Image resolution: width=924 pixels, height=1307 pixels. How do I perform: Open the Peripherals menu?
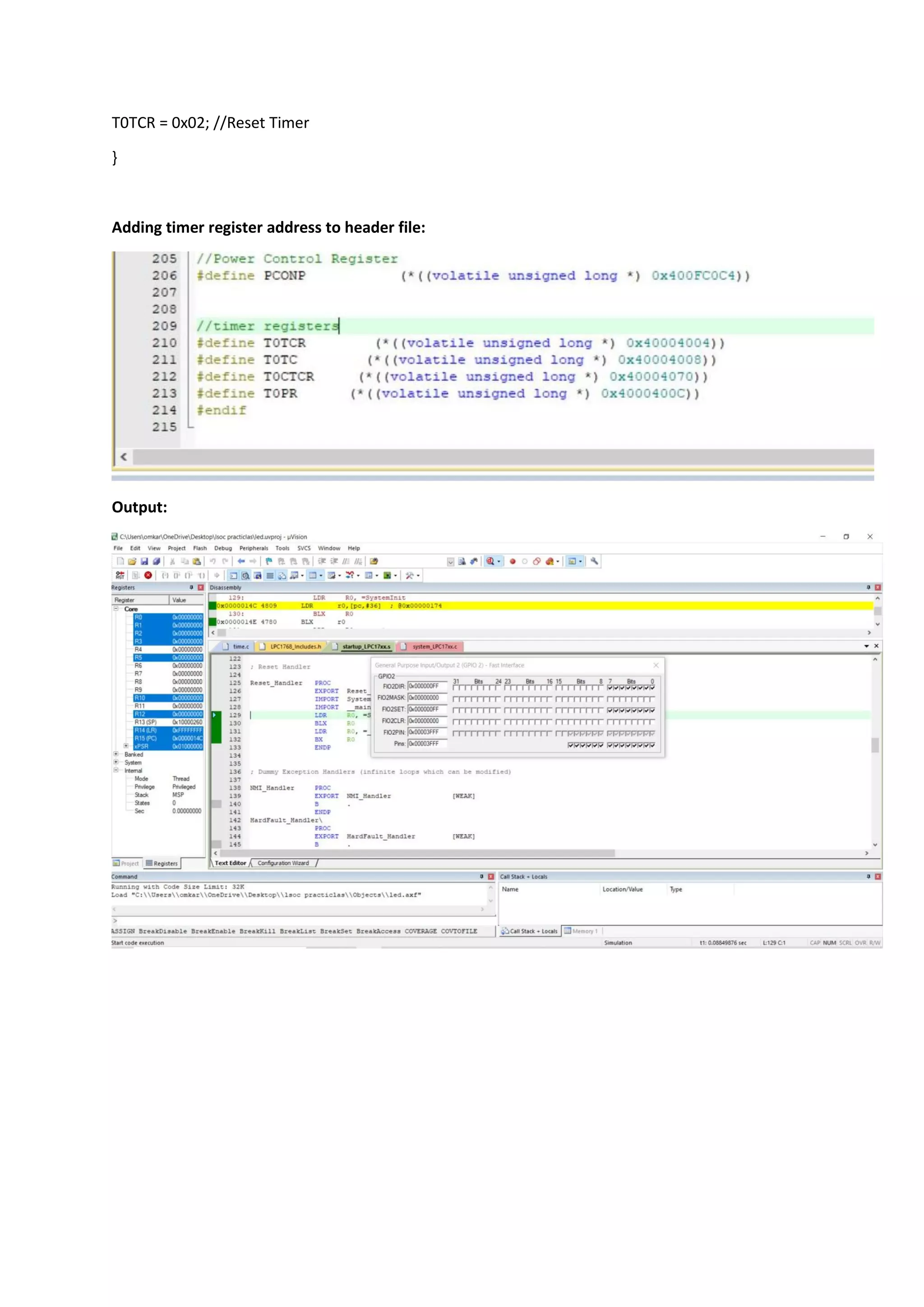253,548
